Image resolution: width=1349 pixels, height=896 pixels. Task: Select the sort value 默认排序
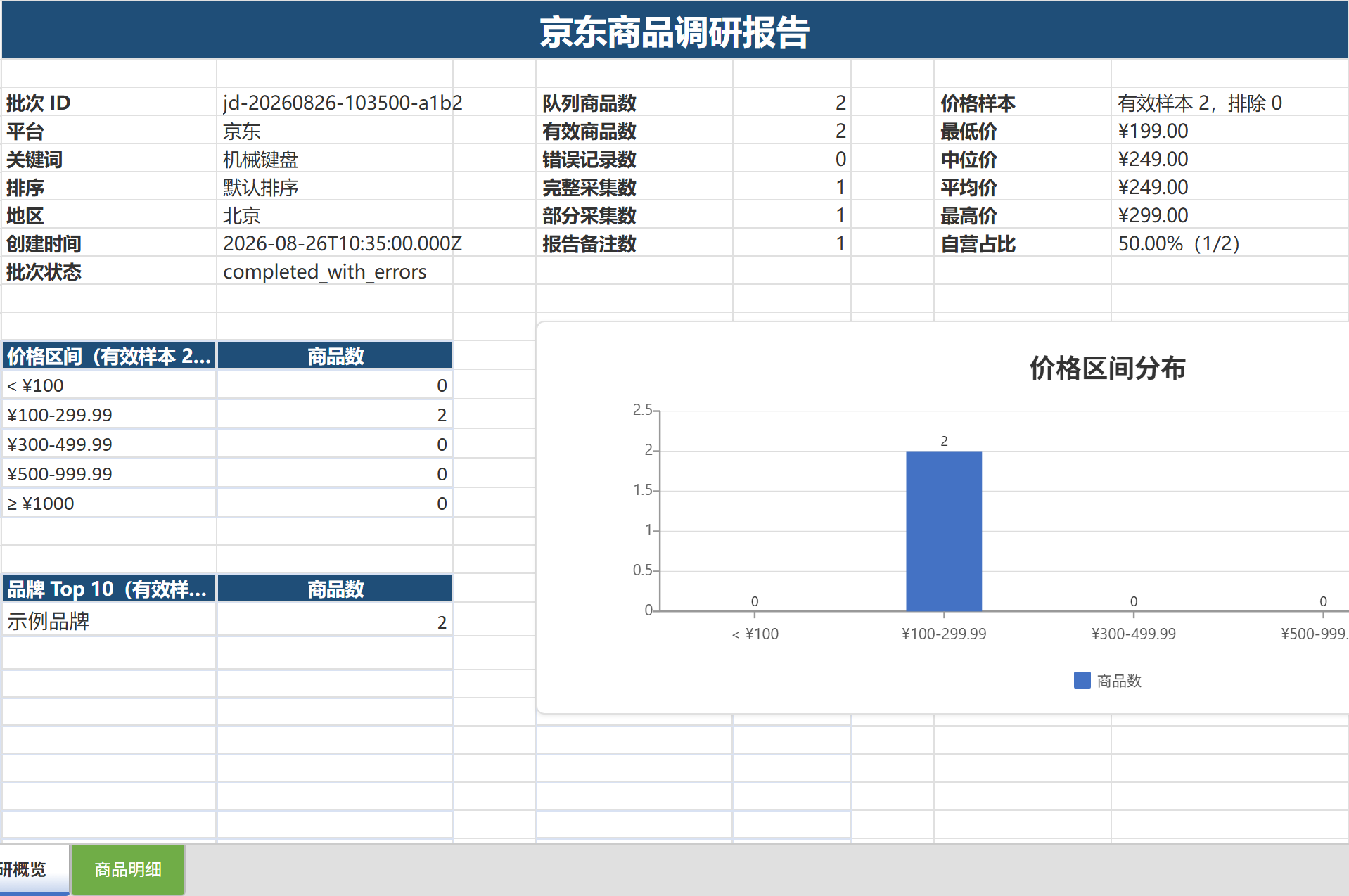pos(335,187)
